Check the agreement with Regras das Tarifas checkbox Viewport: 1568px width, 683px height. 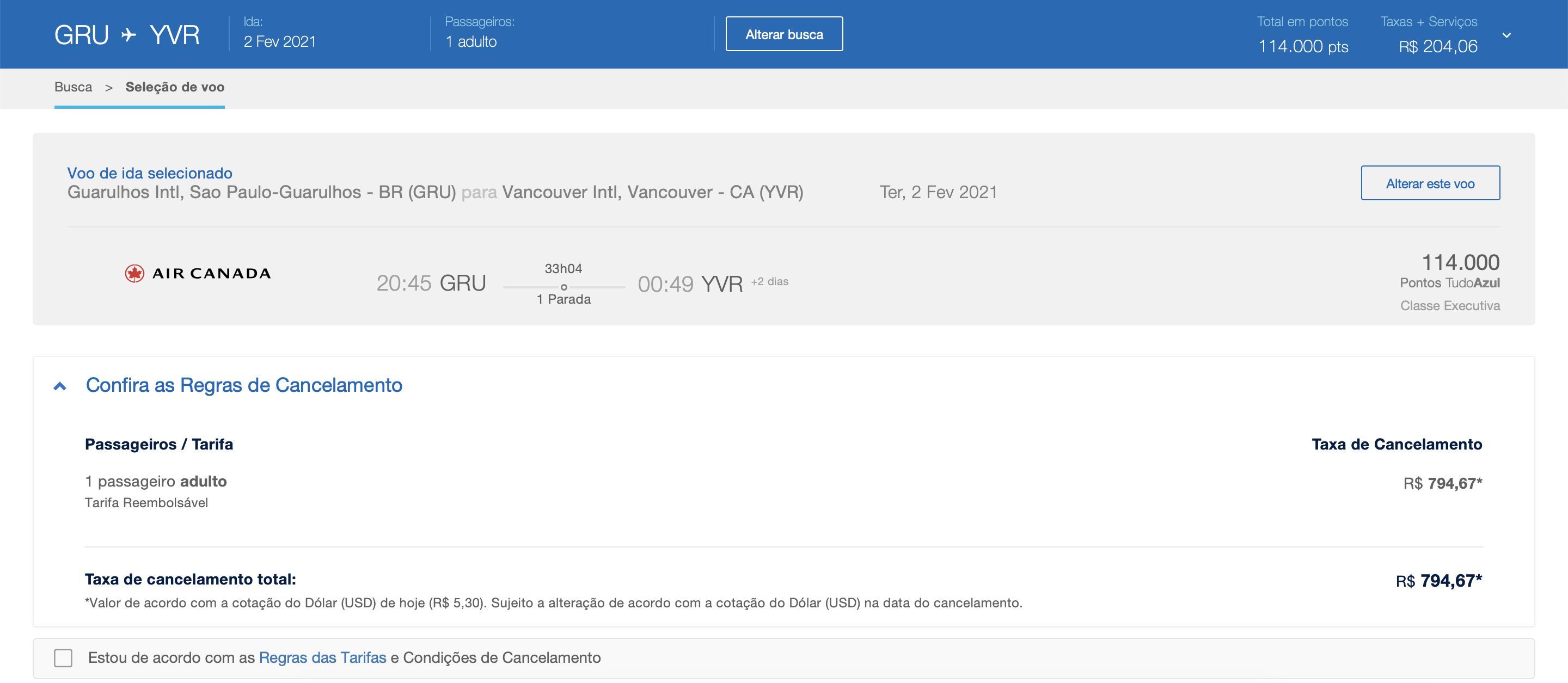pyautogui.click(x=63, y=658)
